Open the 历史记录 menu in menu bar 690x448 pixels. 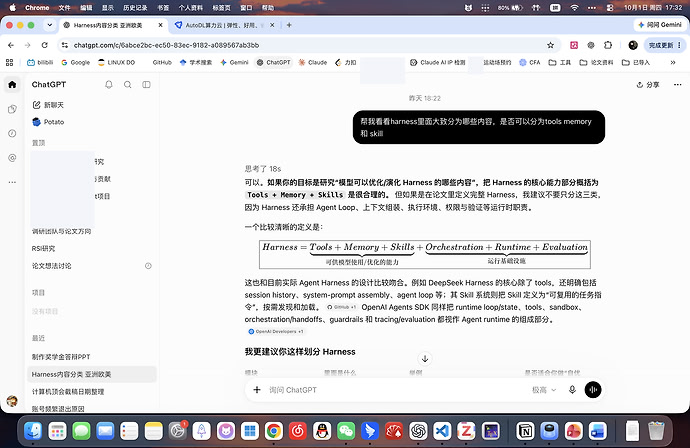point(135,7)
